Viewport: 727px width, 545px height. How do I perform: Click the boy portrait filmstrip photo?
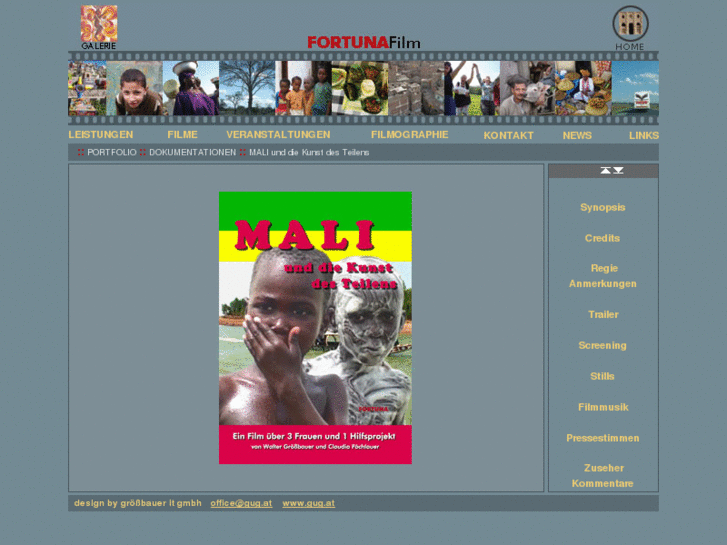134,88
